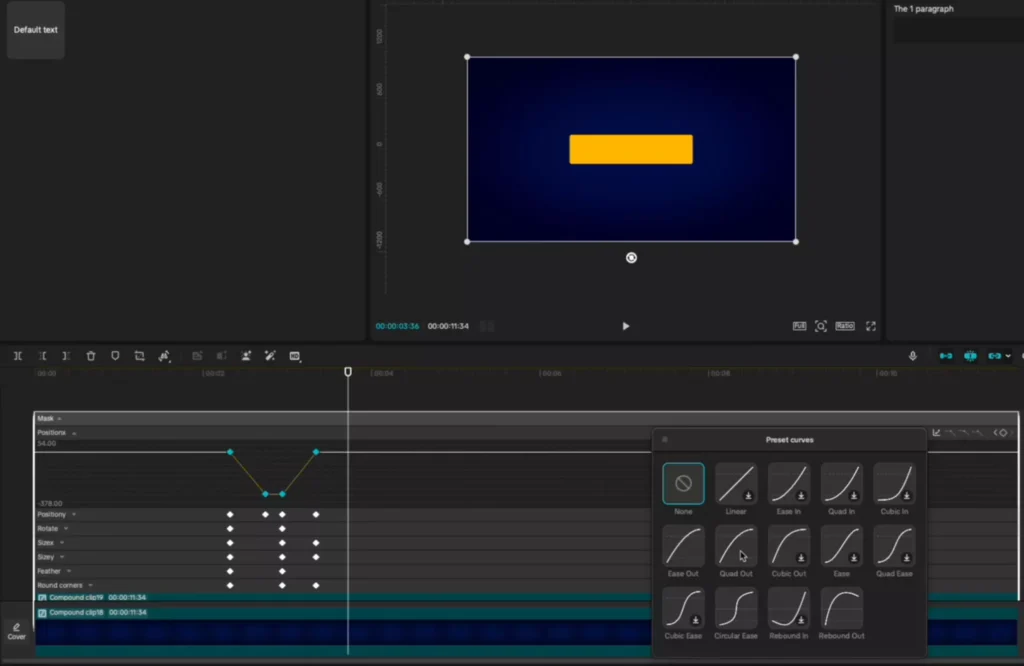Click the Cover button beside the track
This screenshot has width=1024, height=666.
click(17, 631)
